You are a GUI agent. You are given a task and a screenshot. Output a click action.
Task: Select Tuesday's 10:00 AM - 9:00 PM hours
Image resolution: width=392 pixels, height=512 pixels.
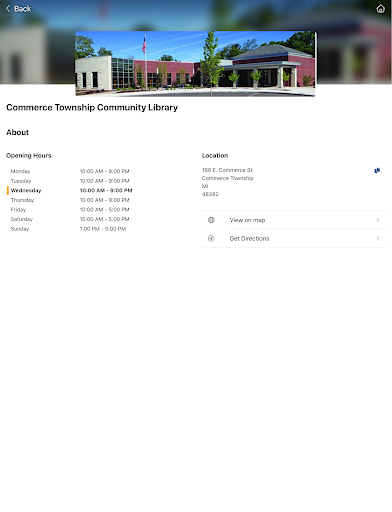pyautogui.click(x=105, y=181)
